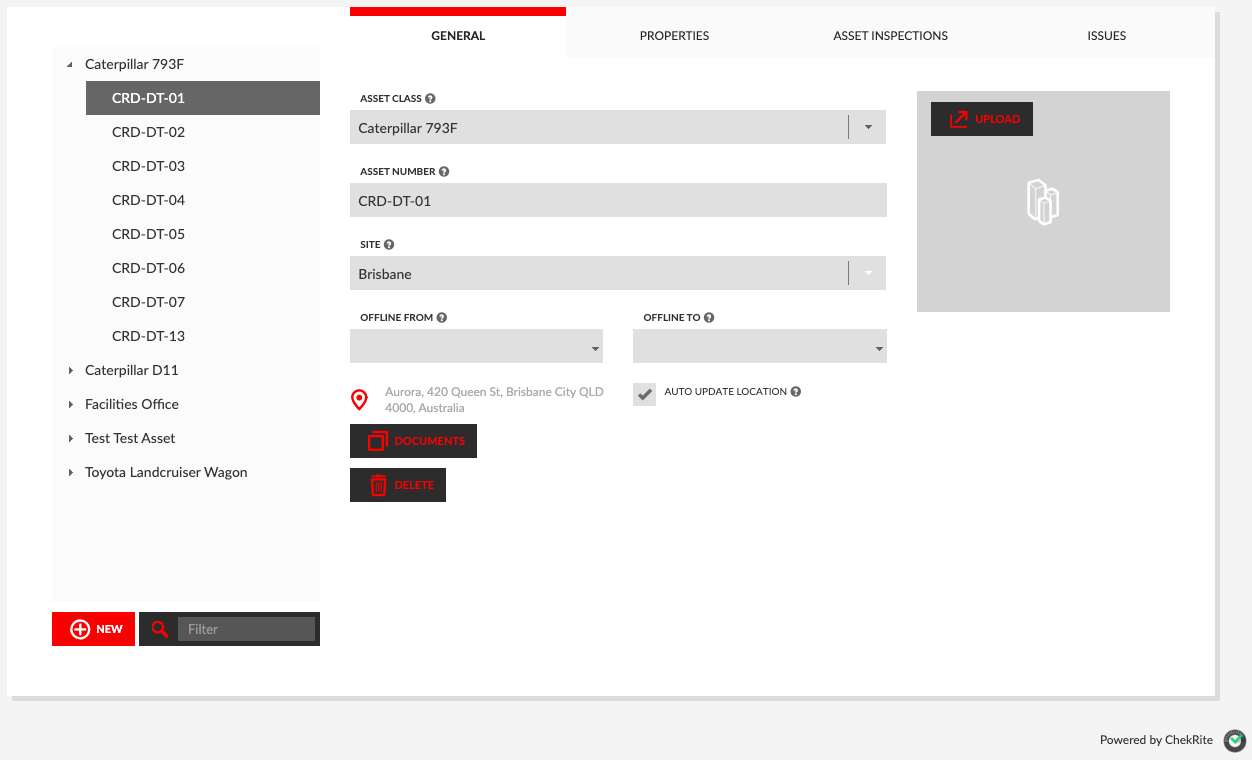
Task: Toggle the Auto Update Location checkbox
Action: pyautogui.click(x=644, y=394)
